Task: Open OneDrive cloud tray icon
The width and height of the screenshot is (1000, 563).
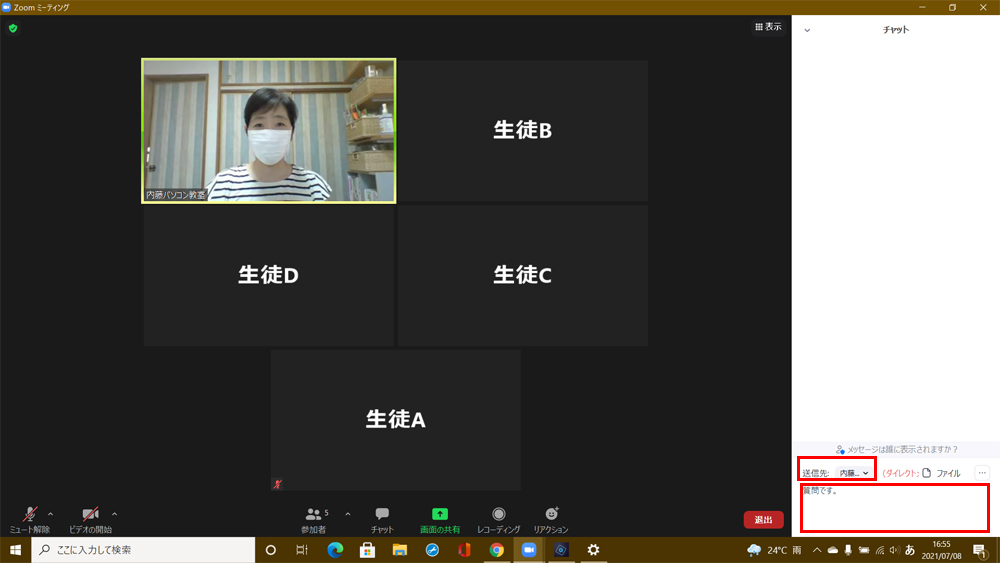Action: (833, 550)
